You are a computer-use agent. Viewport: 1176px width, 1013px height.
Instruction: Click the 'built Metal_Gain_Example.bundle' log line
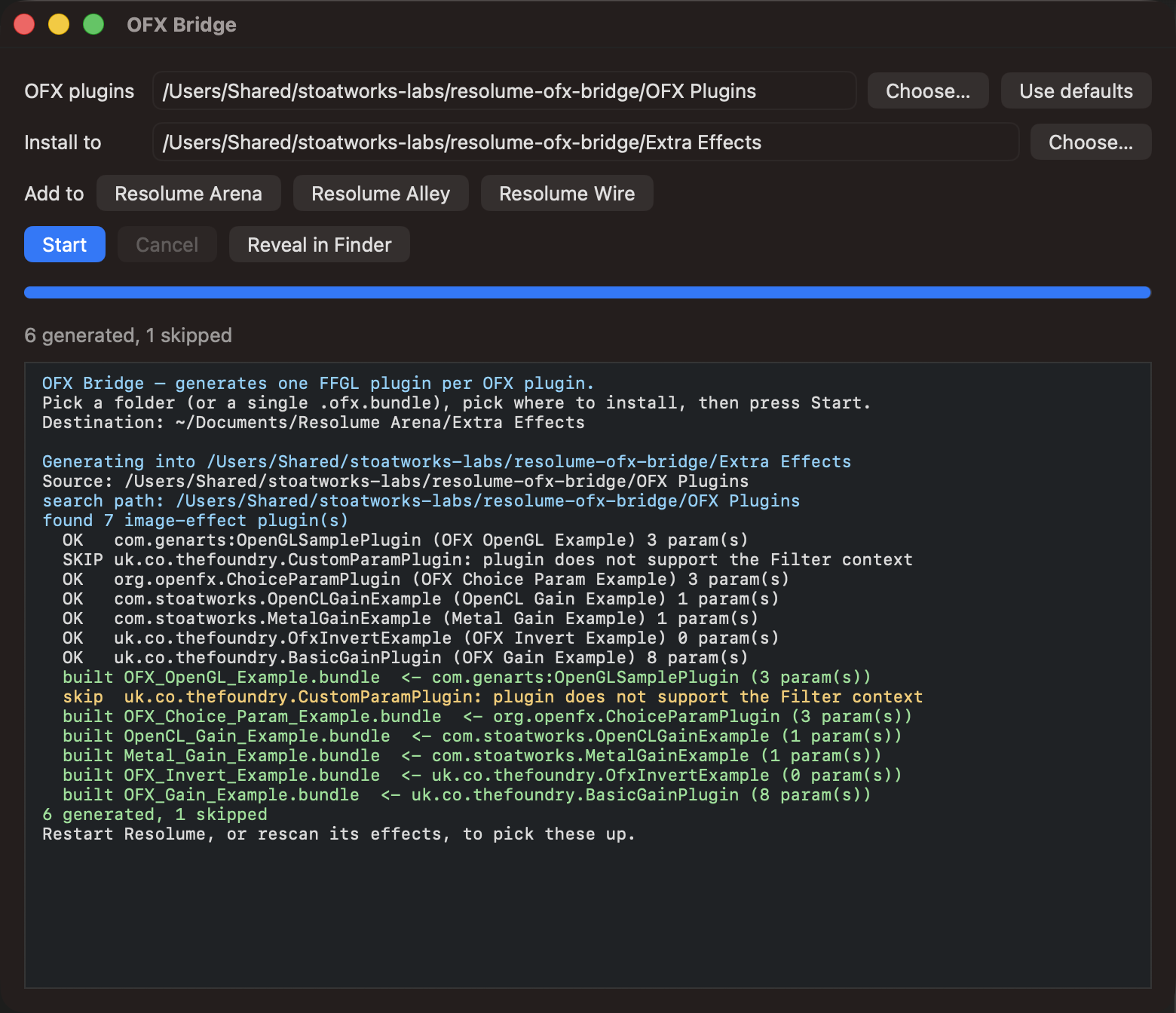click(x=472, y=755)
